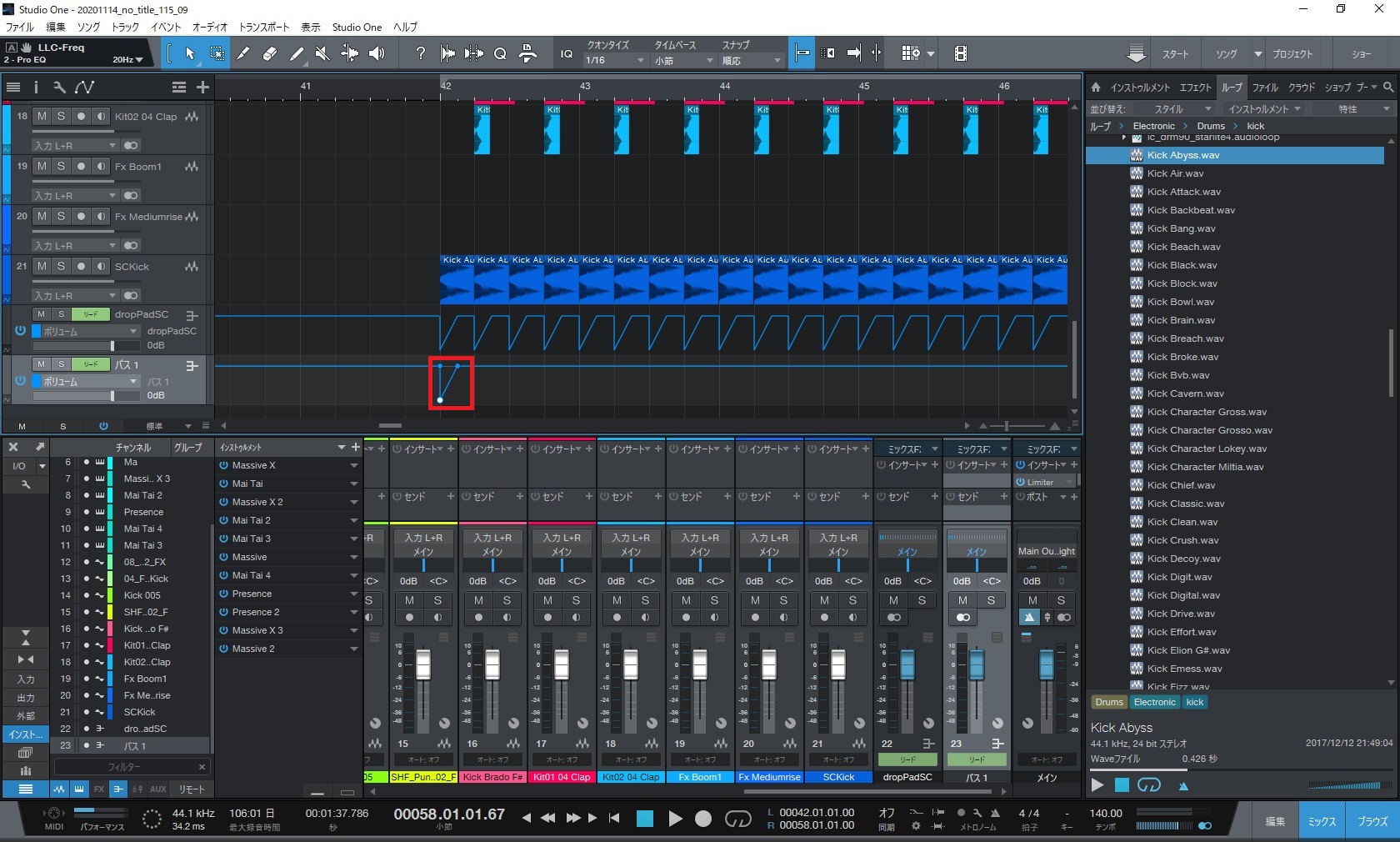The height and width of the screenshot is (842, 1400).
Task: Solo the バス 1 bus track
Action: pos(61,364)
